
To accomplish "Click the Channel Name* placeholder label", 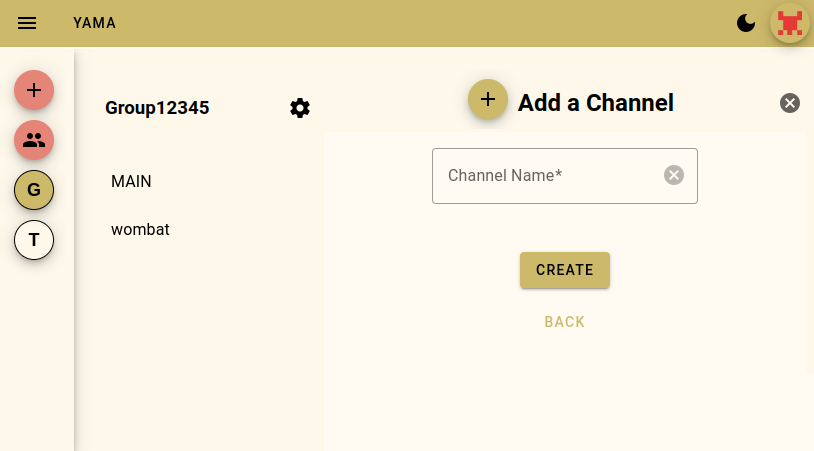I will [x=505, y=175].
